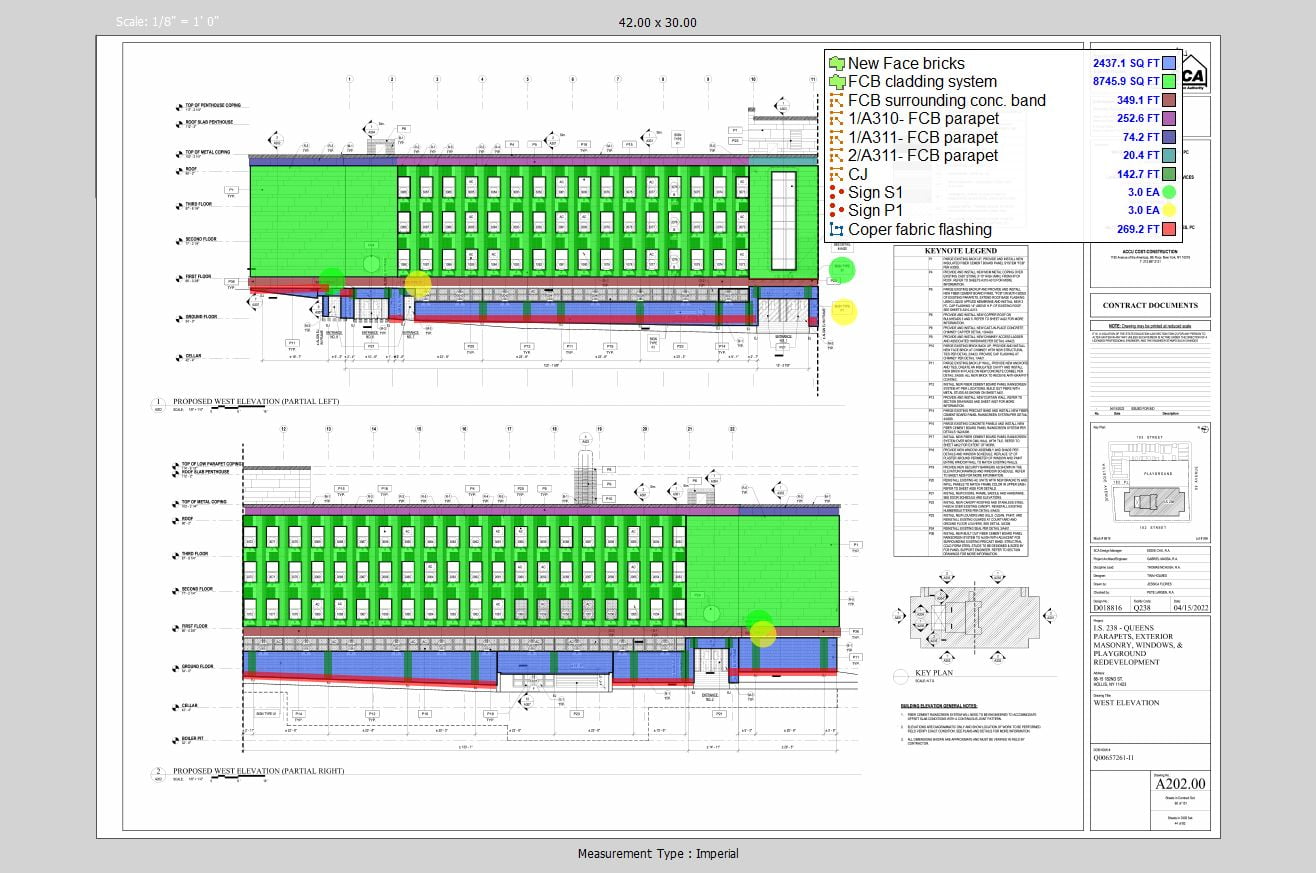This screenshot has width=1316, height=873.
Task: Click the blue New Face bricks swatch
Action: pyautogui.click(x=1169, y=63)
